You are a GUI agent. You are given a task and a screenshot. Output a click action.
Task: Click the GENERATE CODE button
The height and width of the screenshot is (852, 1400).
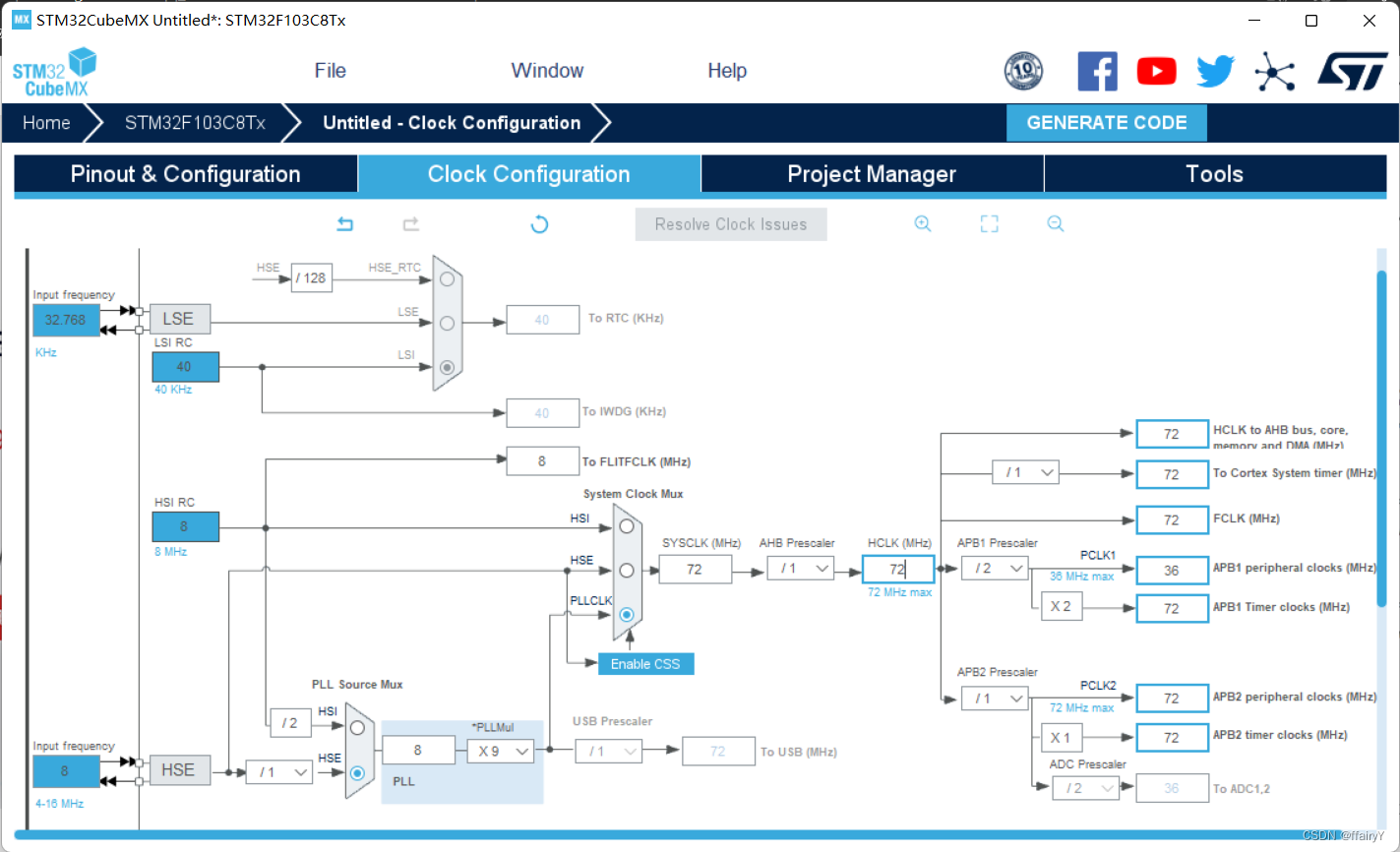pyautogui.click(x=1107, y=123)
